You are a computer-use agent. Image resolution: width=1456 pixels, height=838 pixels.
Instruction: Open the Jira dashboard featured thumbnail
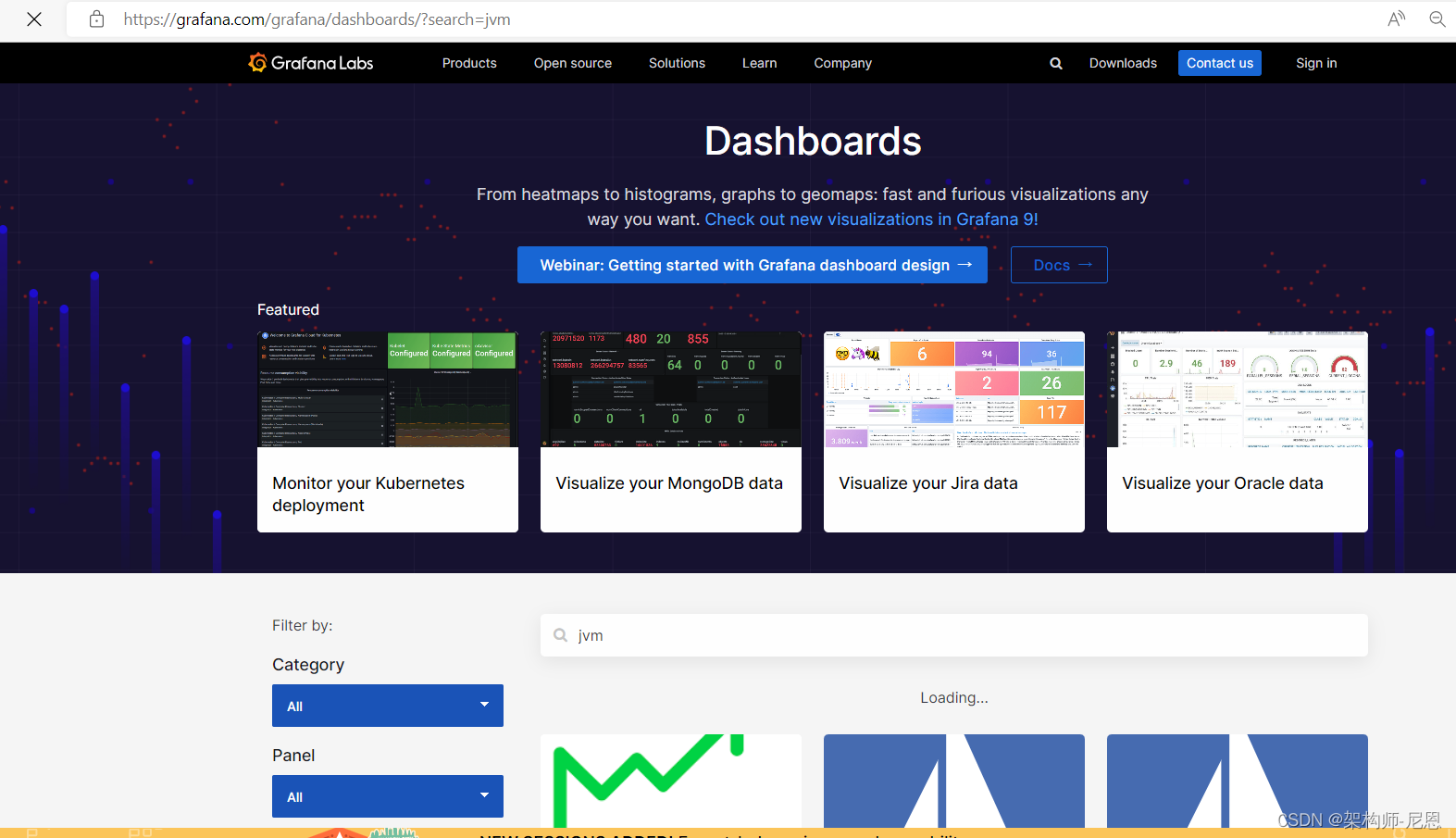pos(954,390)
